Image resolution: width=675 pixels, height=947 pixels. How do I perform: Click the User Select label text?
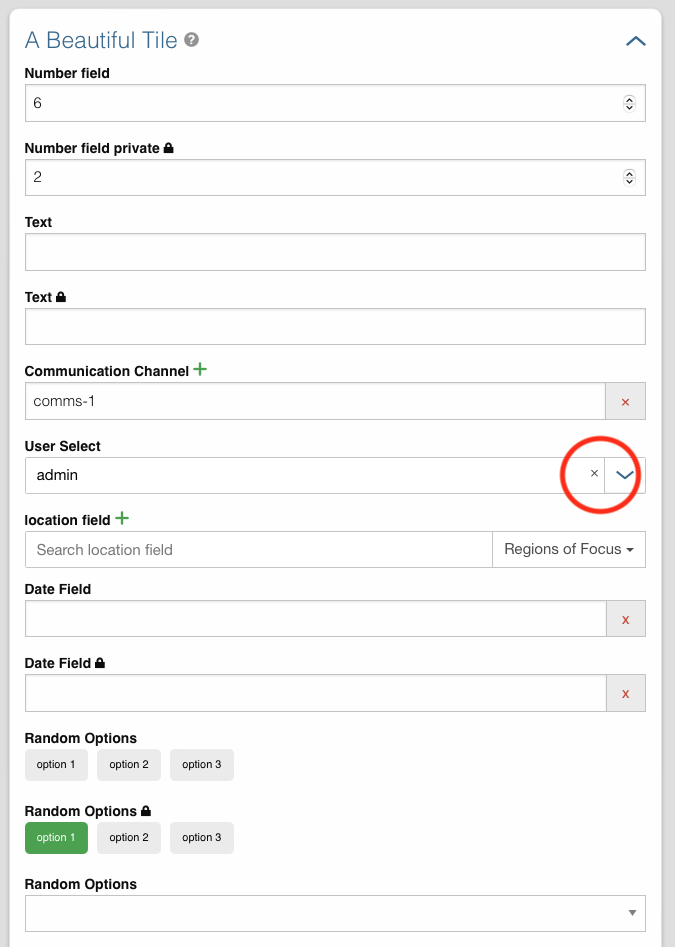tap(62, 446)
